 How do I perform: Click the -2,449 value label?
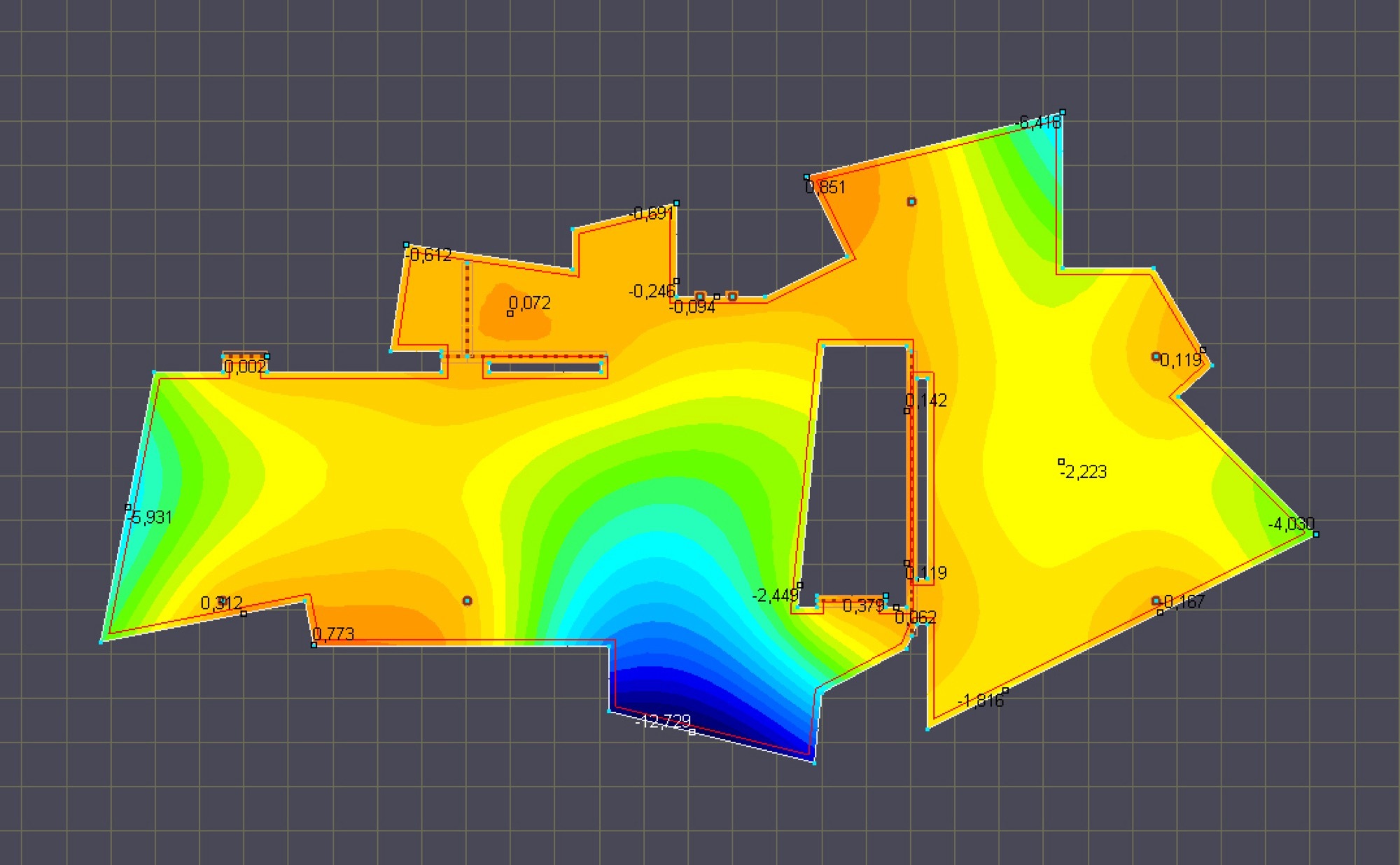pyautogui.click(x=775, y=596)
